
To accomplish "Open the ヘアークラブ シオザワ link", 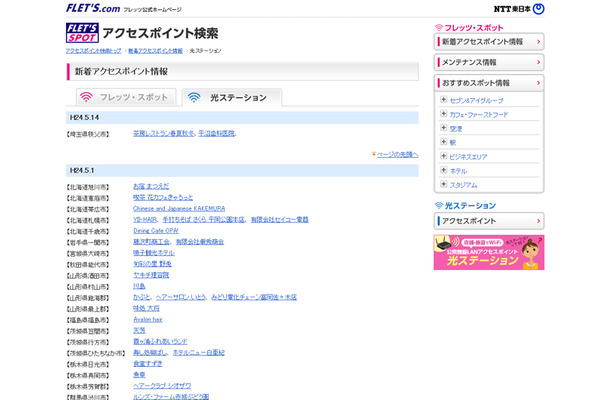I will [x=162, y=386].
